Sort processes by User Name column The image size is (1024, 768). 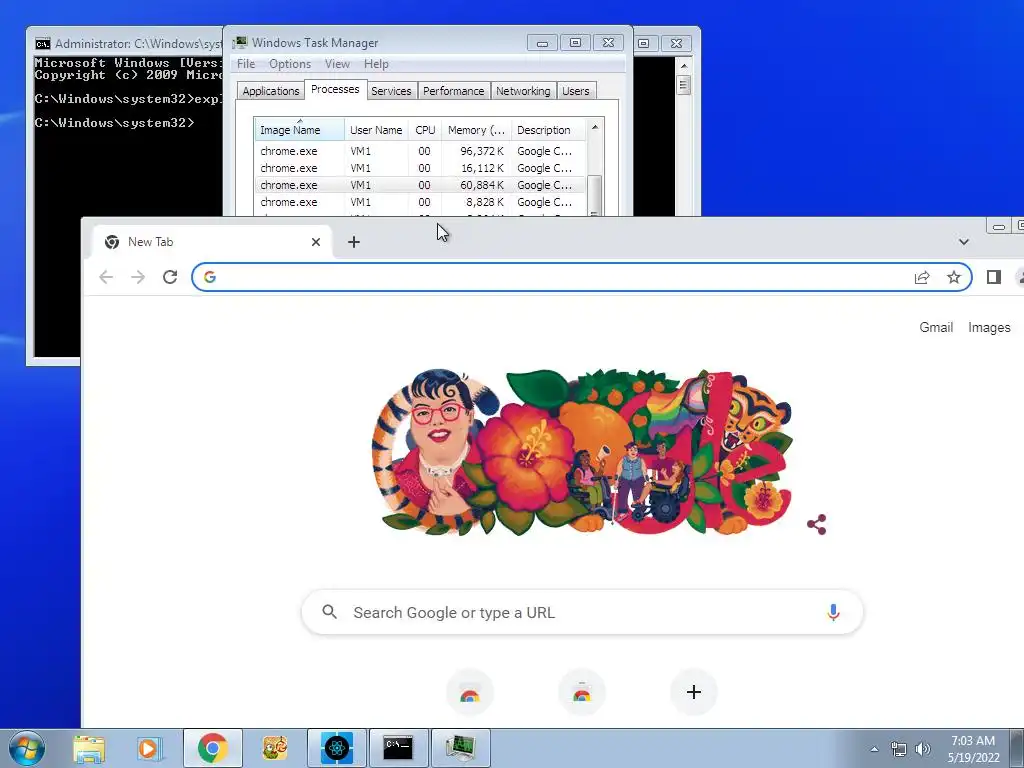pos(376,130)
